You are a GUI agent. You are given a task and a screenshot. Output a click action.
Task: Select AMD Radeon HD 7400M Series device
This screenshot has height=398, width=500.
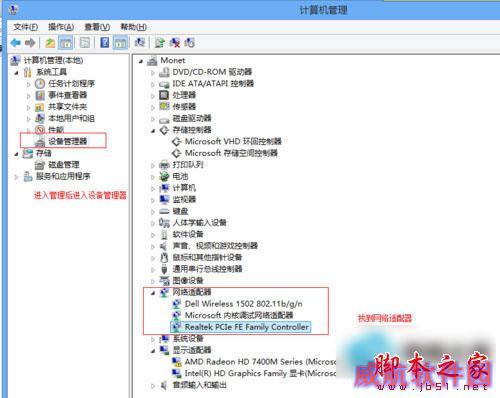[x=260, y=362]
